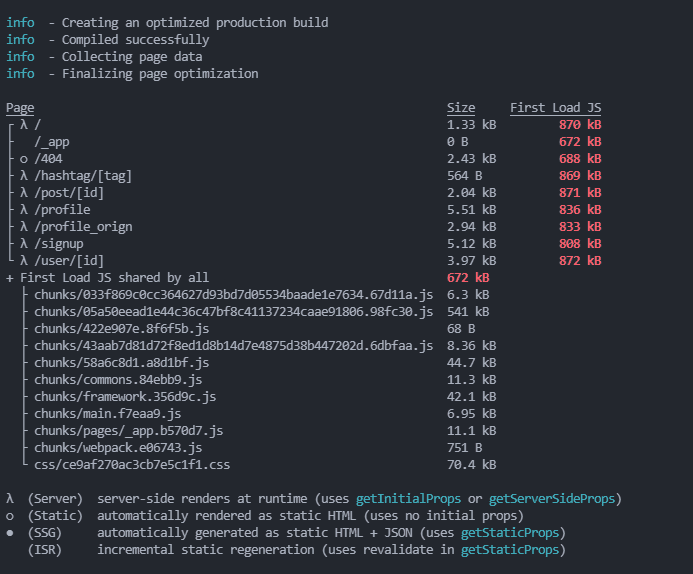Click the lambda icon beside /hashtag/[tag]
Viewport: 693px width, 574px height.
click(x=24, y=176)
